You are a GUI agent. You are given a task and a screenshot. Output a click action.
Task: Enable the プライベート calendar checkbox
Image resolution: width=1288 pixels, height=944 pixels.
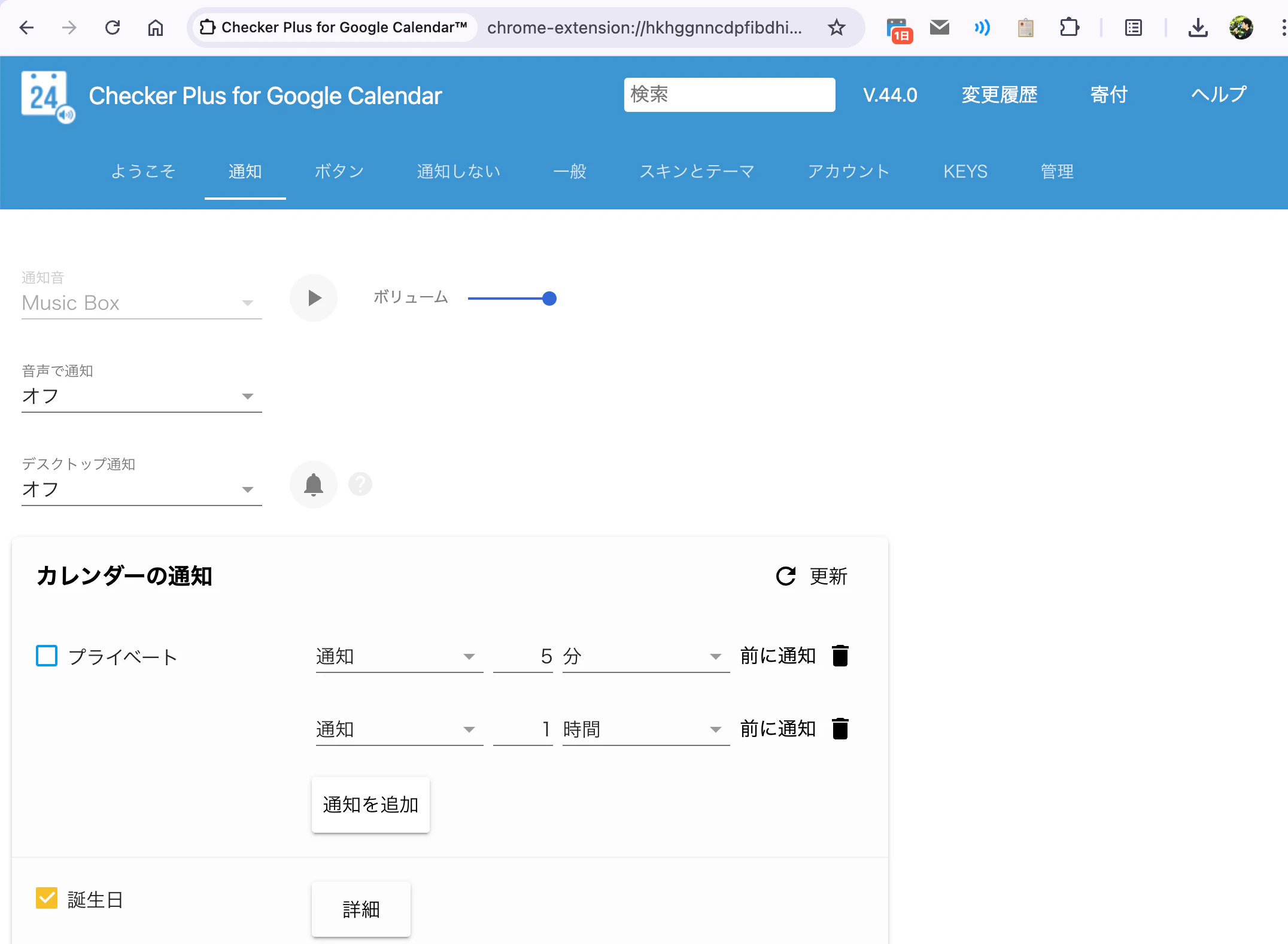(47, 656)
